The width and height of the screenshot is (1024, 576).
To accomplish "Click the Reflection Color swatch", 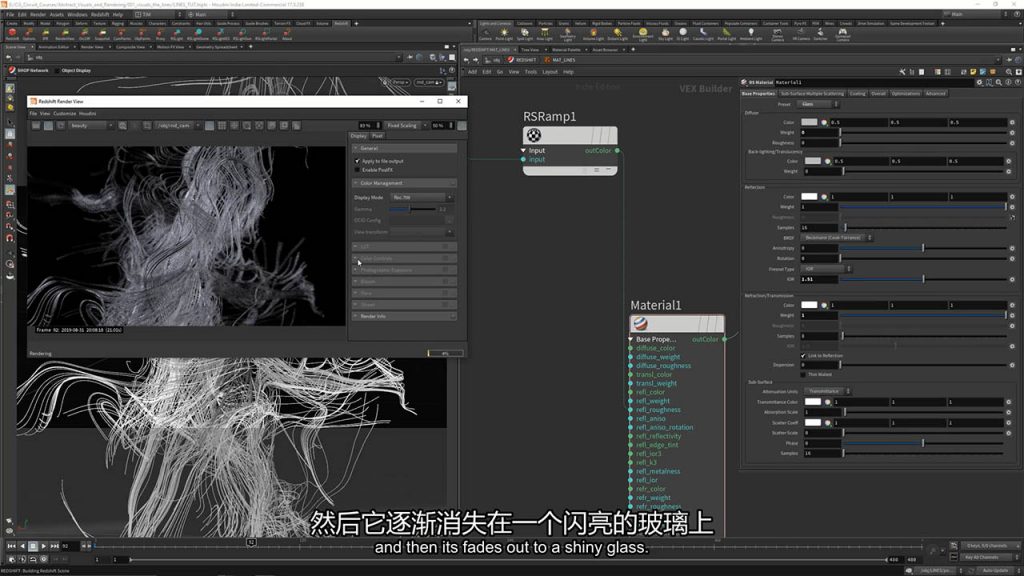I will (x=809, y=197).
